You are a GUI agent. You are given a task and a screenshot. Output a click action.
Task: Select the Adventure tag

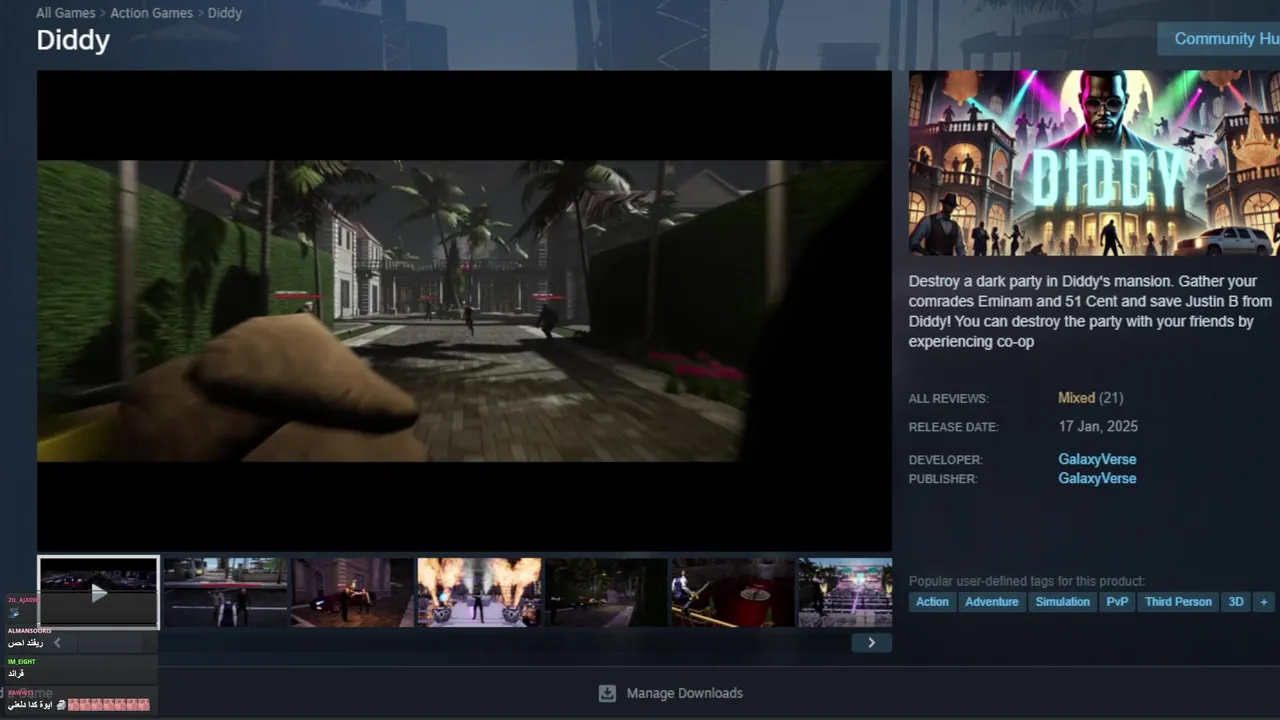(x=991, y=602)
